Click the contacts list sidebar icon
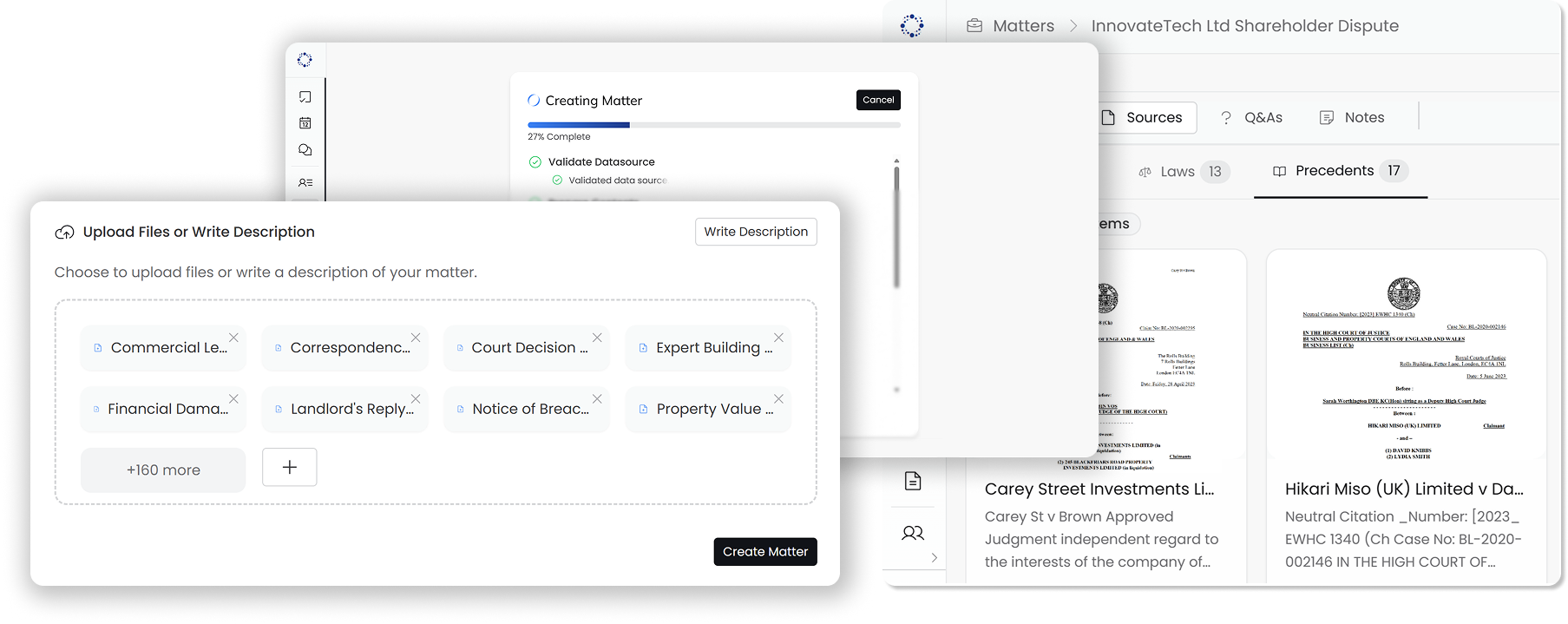The height and width of the screenshot is (624, 1568). point(305,183)
